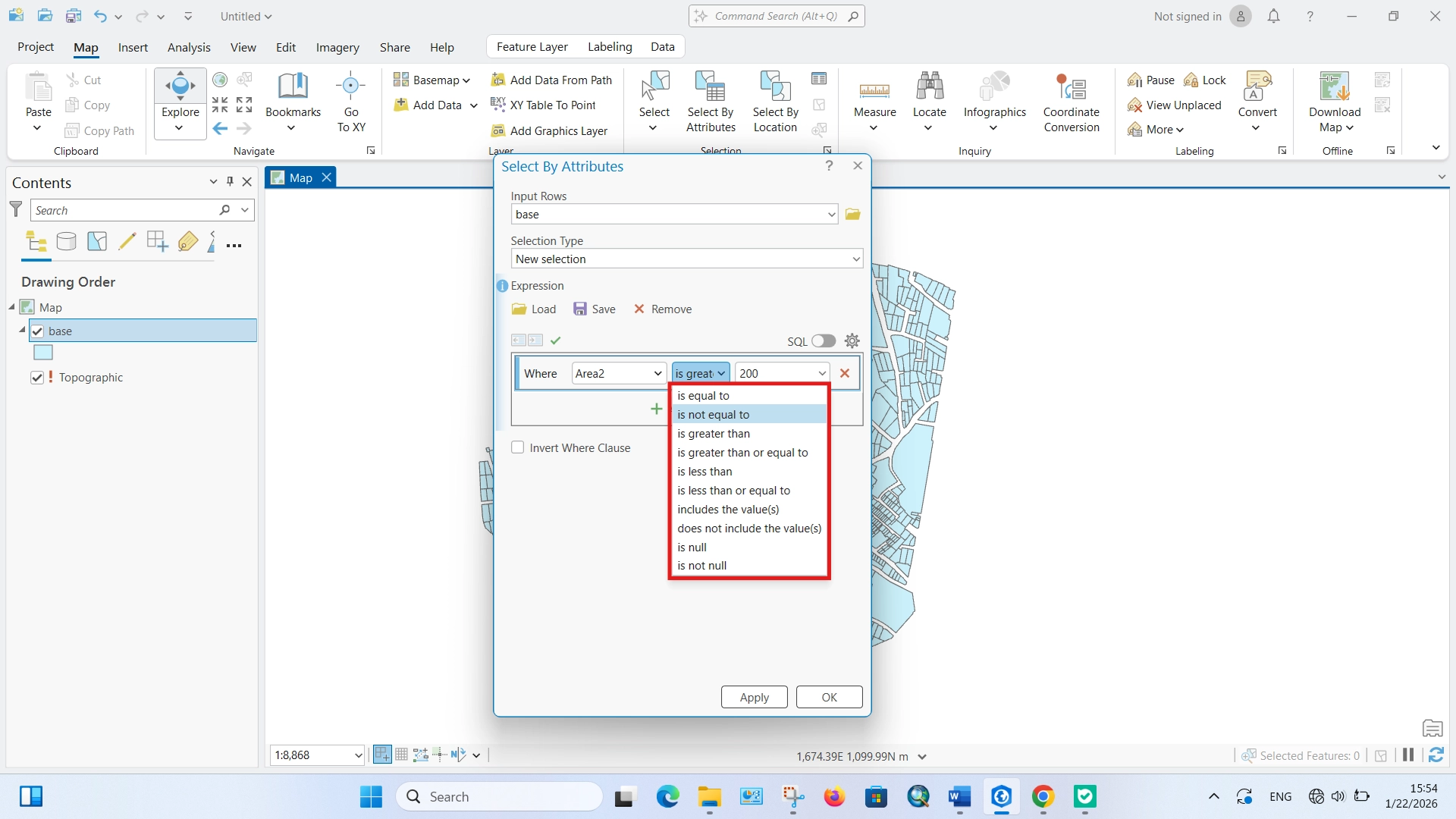Viewport: 1456px width, 819px height.
Task: Delete the Where clause with red X
Action: tap(844, 373)
